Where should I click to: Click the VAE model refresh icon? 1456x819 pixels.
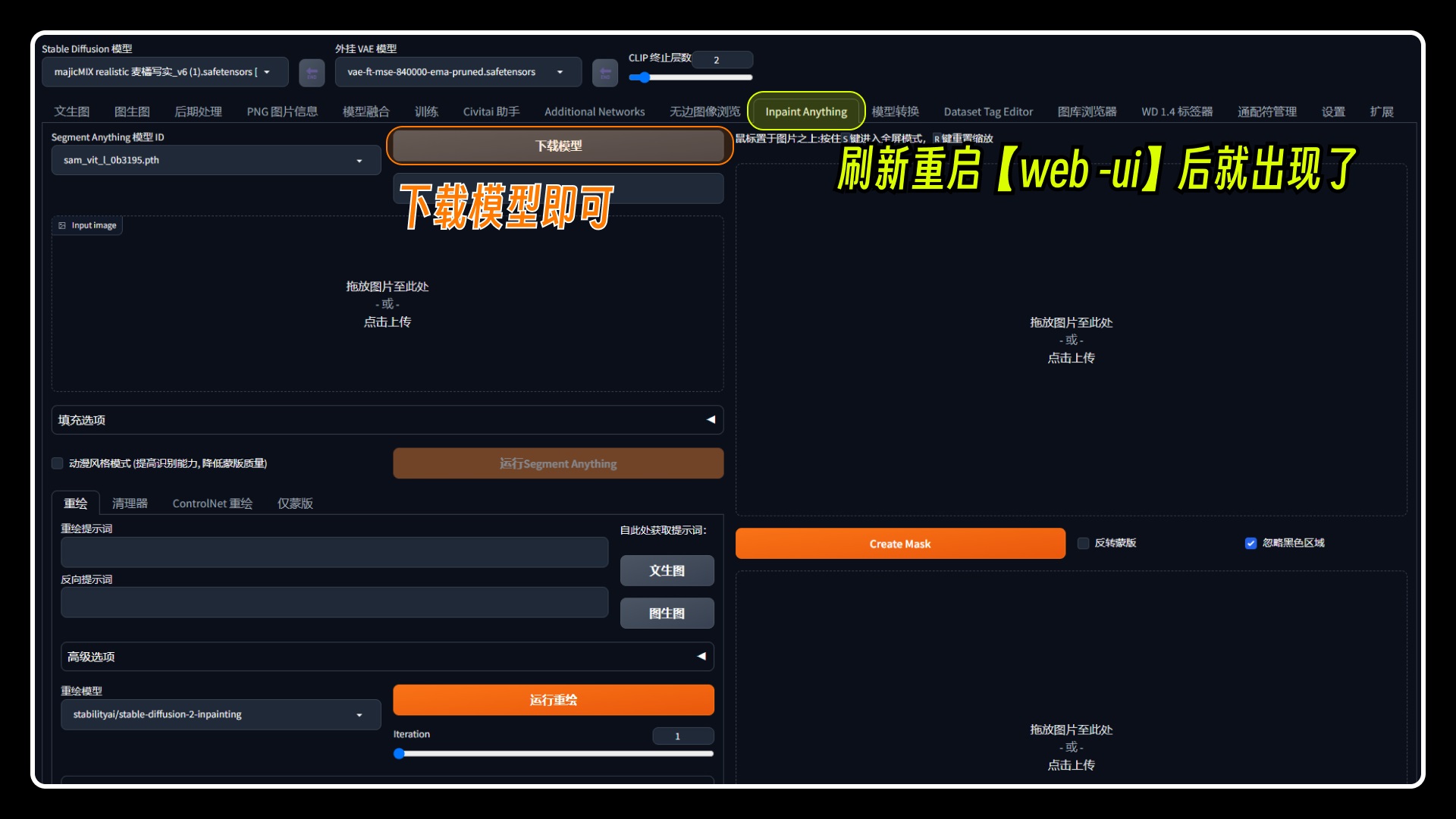tap(603, 71)
